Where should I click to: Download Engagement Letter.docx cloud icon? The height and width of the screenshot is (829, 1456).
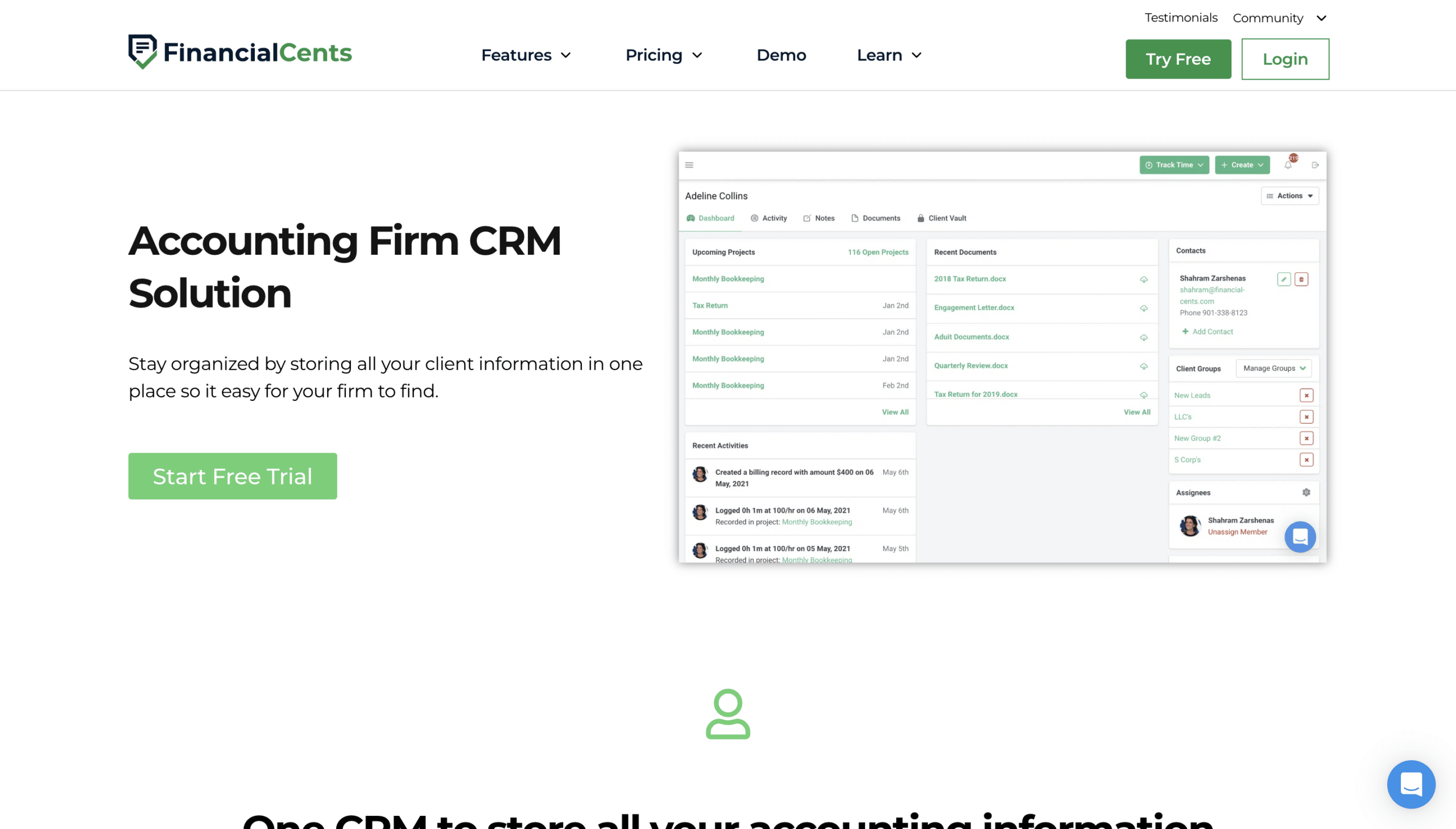[x=1143, y=309]
